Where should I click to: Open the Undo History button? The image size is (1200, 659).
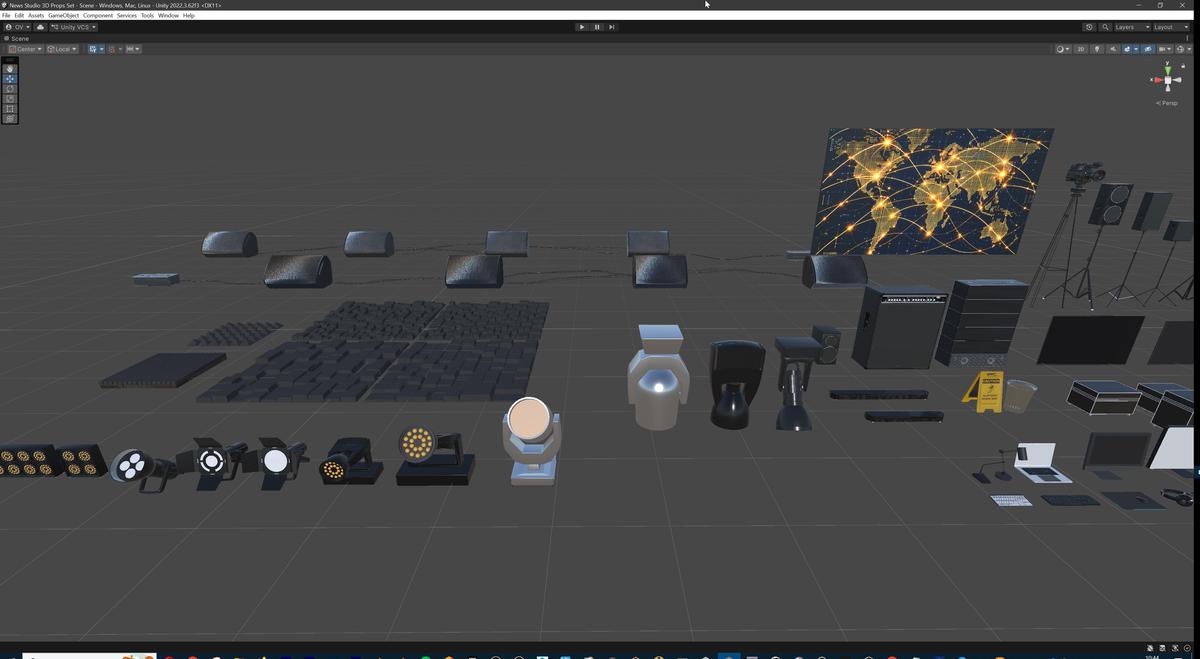[x=1089, y=27]
